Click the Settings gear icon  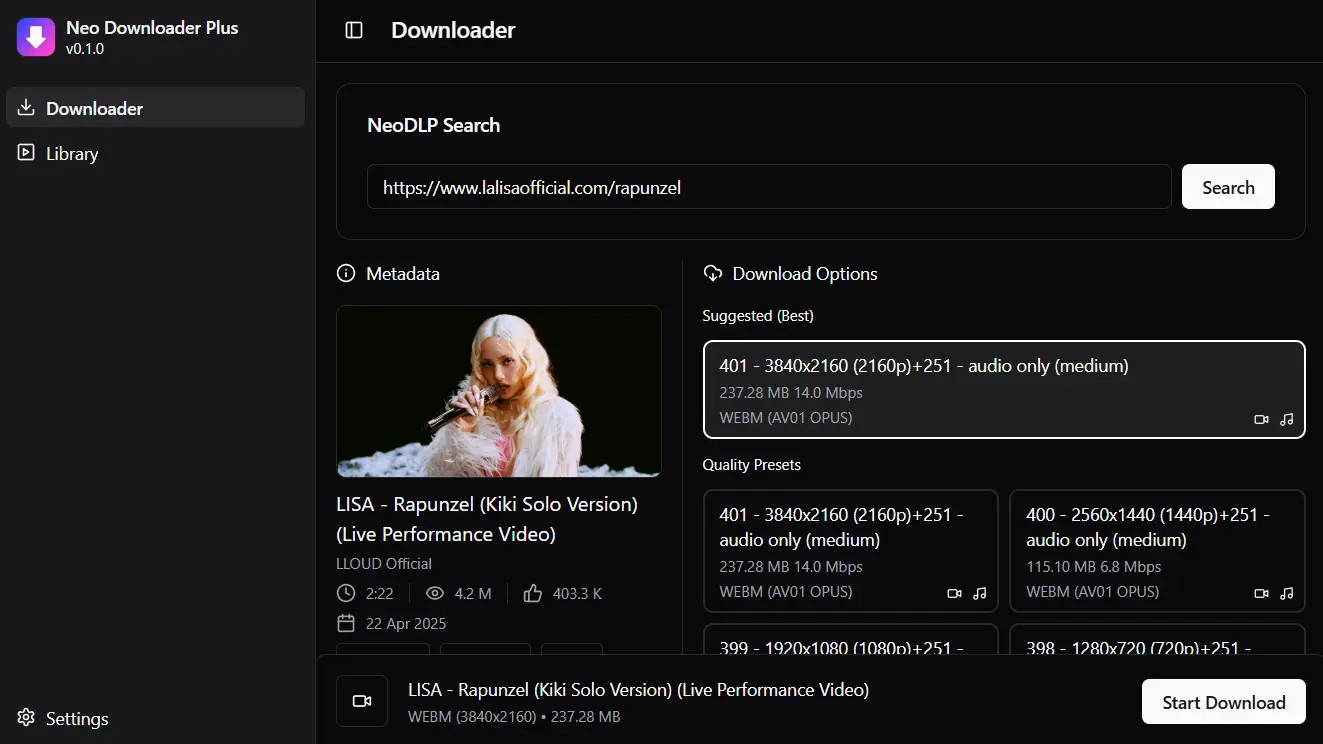click(x=26, y=718)
